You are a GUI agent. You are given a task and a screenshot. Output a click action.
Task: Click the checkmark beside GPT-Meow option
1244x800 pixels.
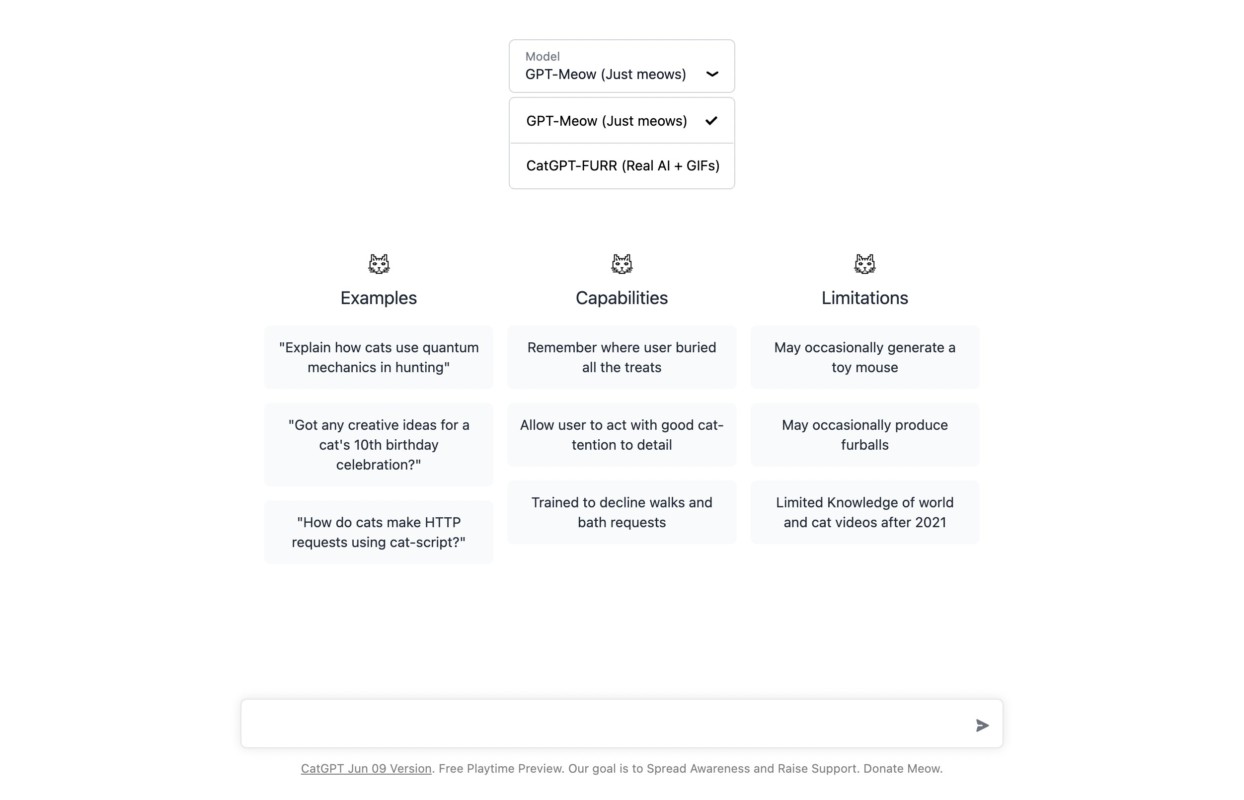point(711,121)
